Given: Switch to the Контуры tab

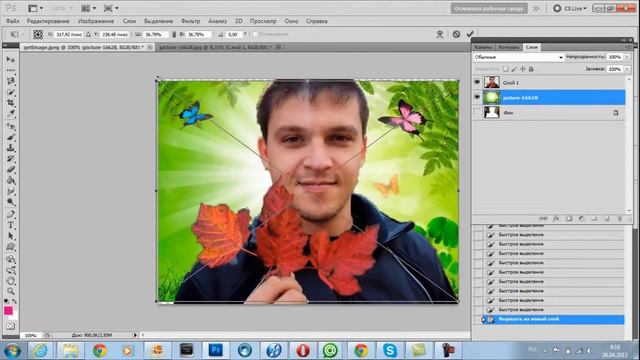Looking at the screenshot, I should [509, 47].
